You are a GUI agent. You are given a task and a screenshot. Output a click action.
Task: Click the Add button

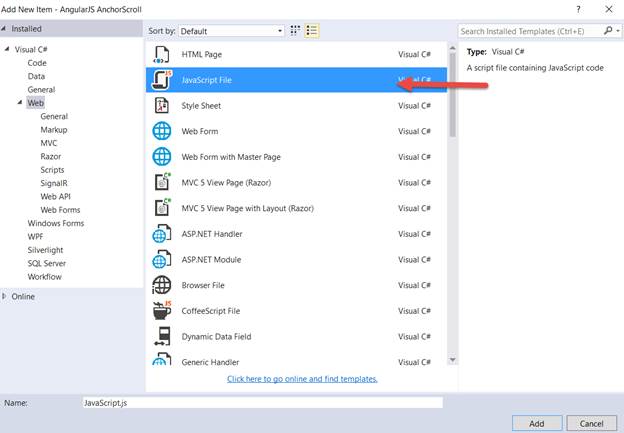coord(537,423)
